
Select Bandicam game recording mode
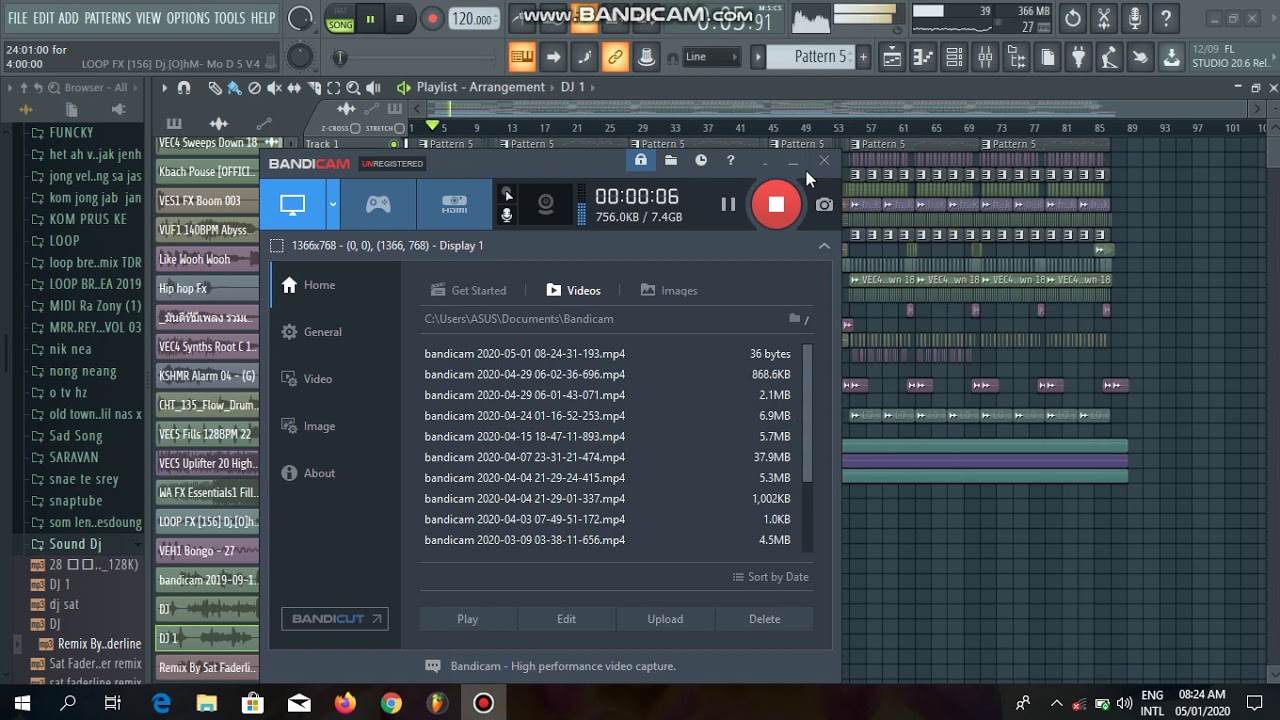(378, 205)
